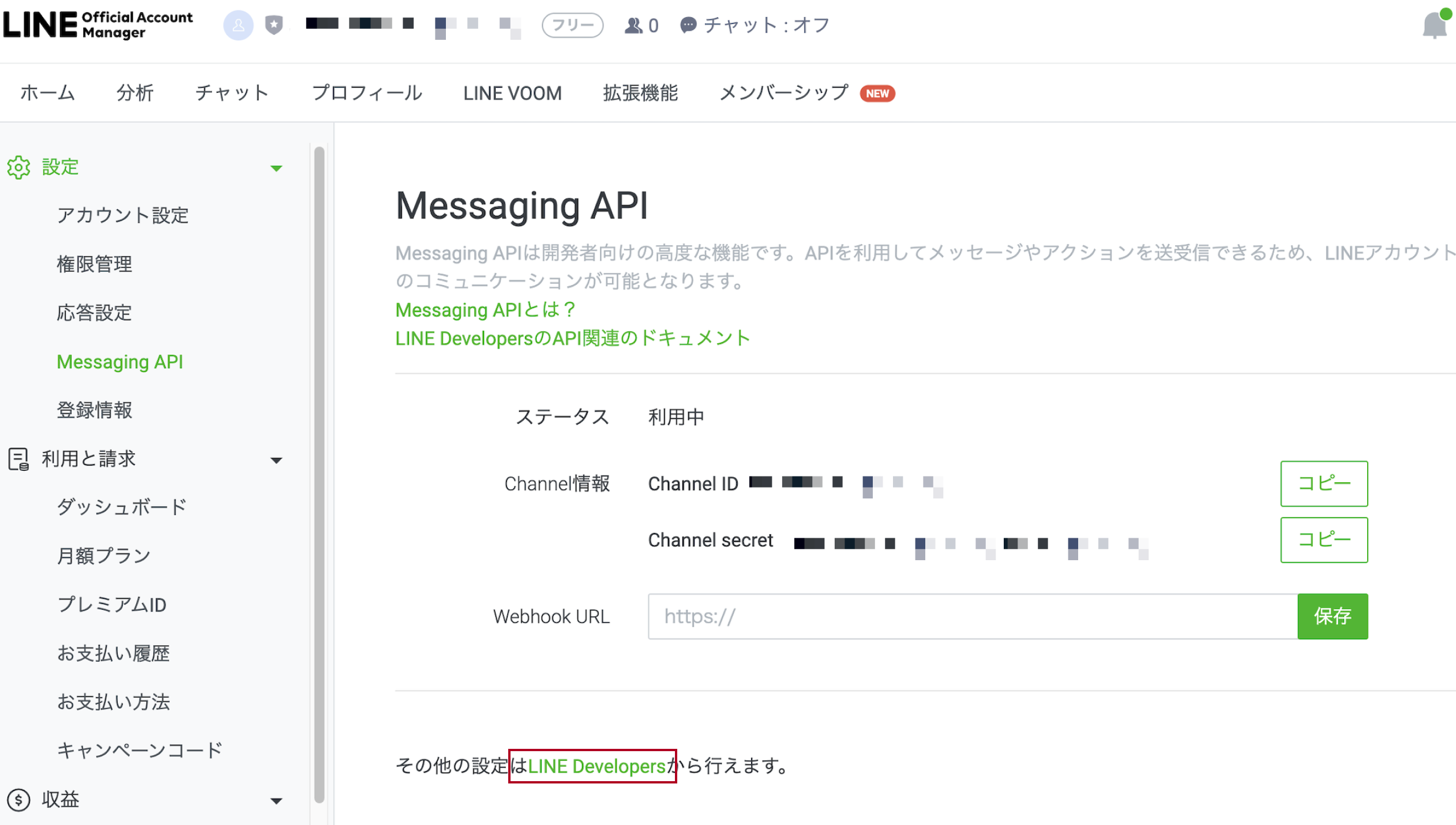Open the account avatar icon
The height and width of the screenshot is (825, 1456).
[238, 25]
